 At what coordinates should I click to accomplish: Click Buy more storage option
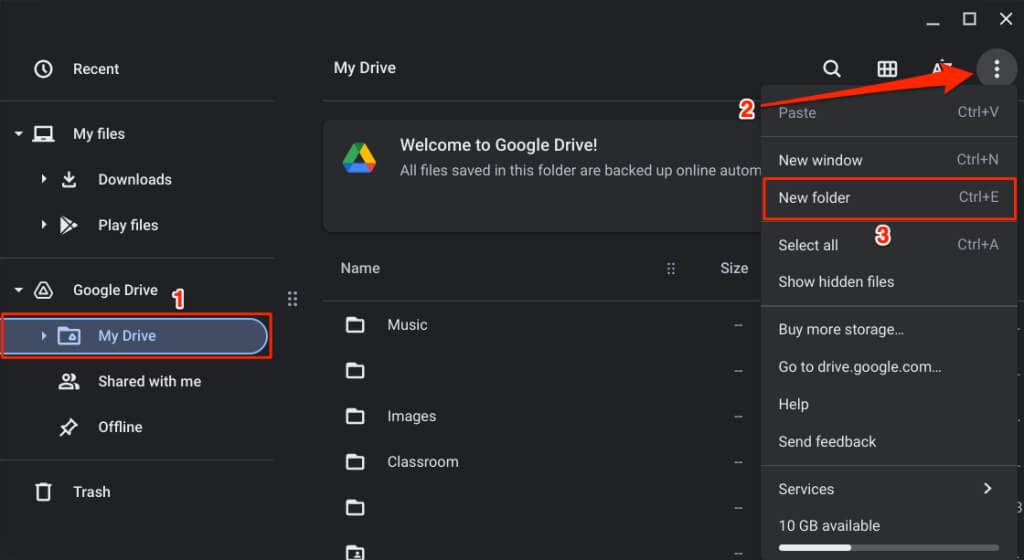(841, 330)
